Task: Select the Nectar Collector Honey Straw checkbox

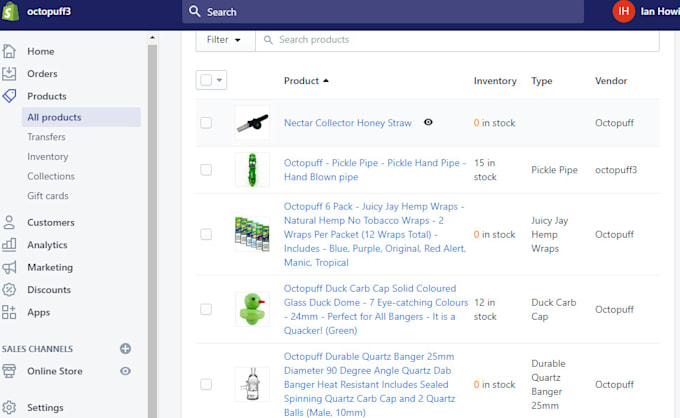Action: point(206,123)
